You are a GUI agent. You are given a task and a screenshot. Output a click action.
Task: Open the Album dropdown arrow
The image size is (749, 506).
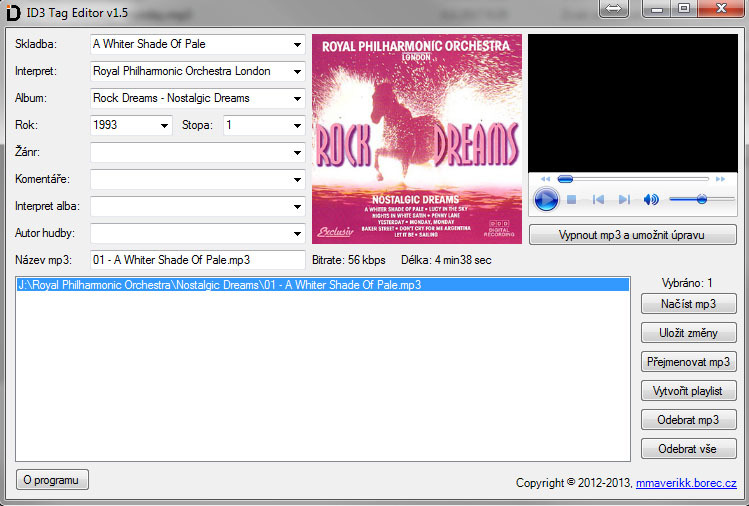[x=297, y=98]
